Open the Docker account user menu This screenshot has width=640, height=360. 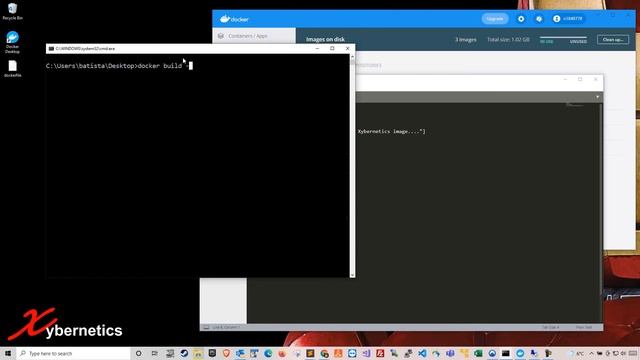[568, 19]
